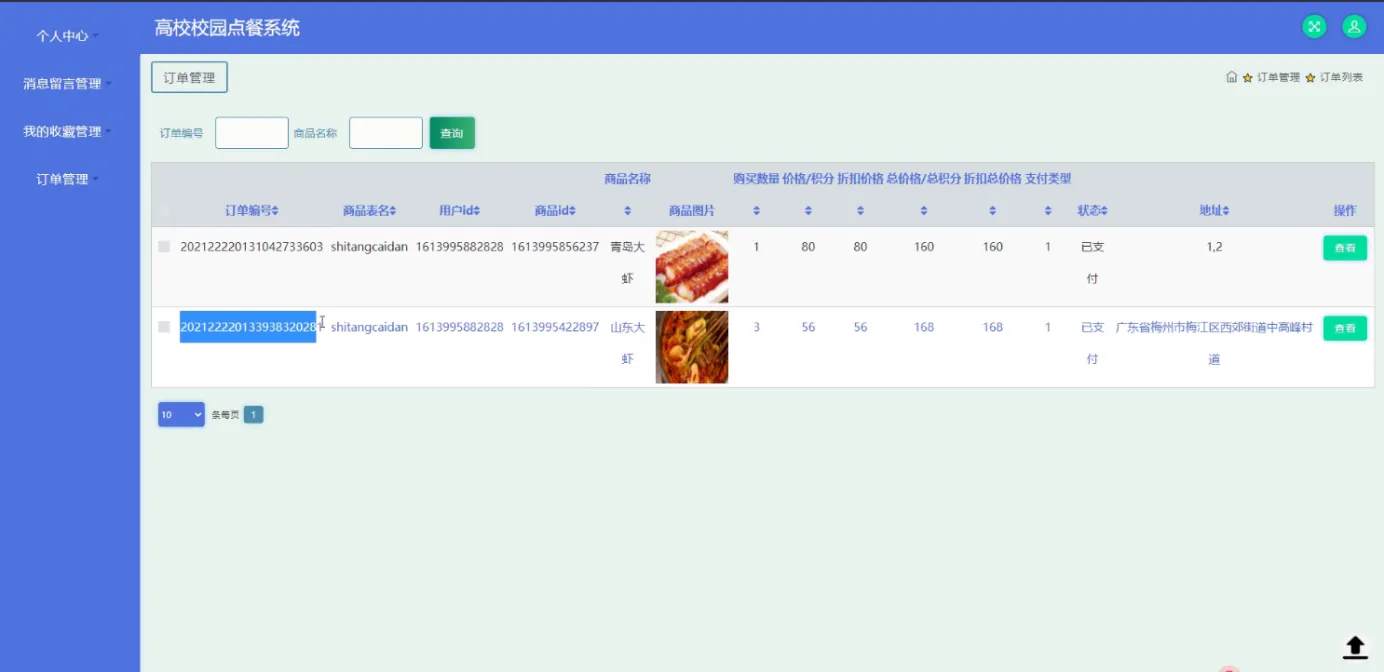Click sort arrows under 支付类型 header
The height and width of the screenshot is (672, 1384).
(1048, 211)
